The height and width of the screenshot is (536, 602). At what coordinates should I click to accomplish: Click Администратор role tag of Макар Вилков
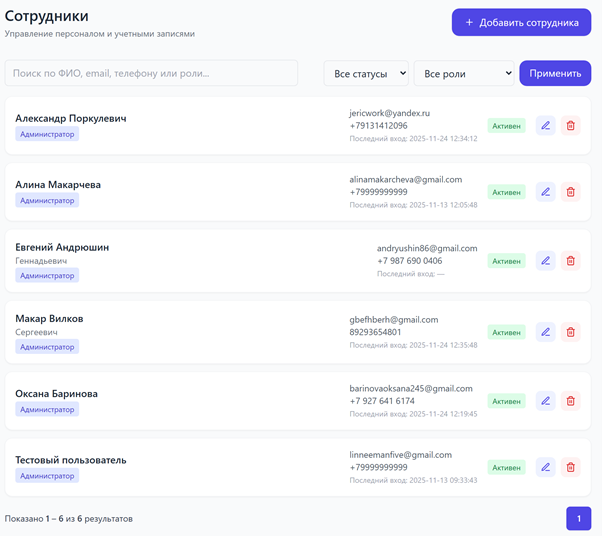tap(47, 347)
